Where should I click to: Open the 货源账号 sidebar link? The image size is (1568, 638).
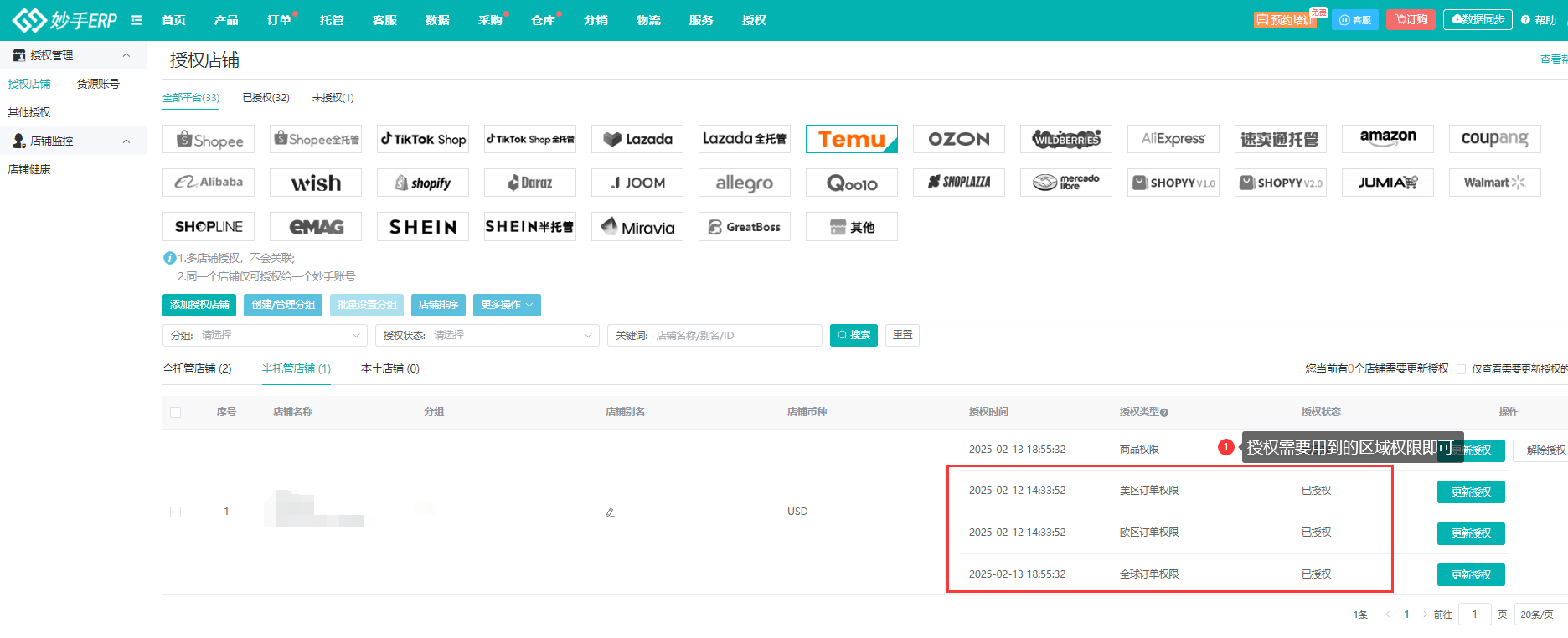(98, 84)
